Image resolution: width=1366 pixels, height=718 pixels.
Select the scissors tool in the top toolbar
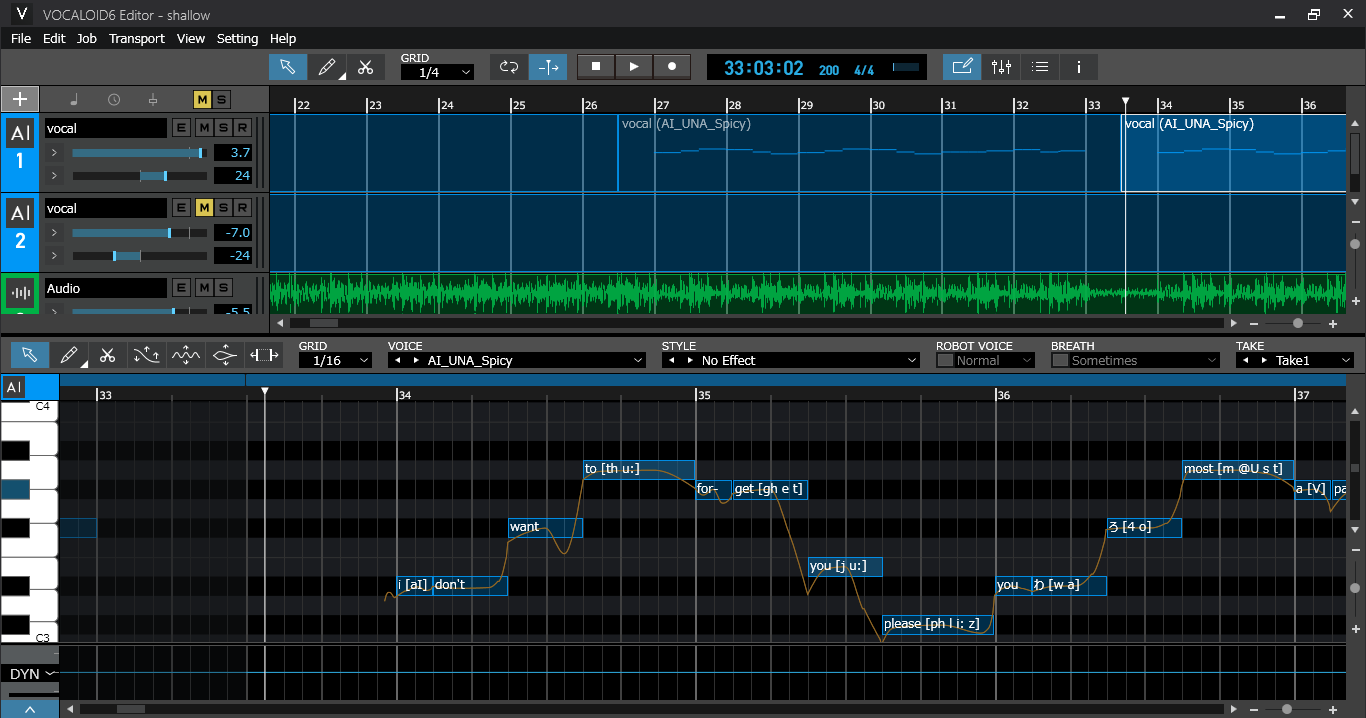[365, 67]
